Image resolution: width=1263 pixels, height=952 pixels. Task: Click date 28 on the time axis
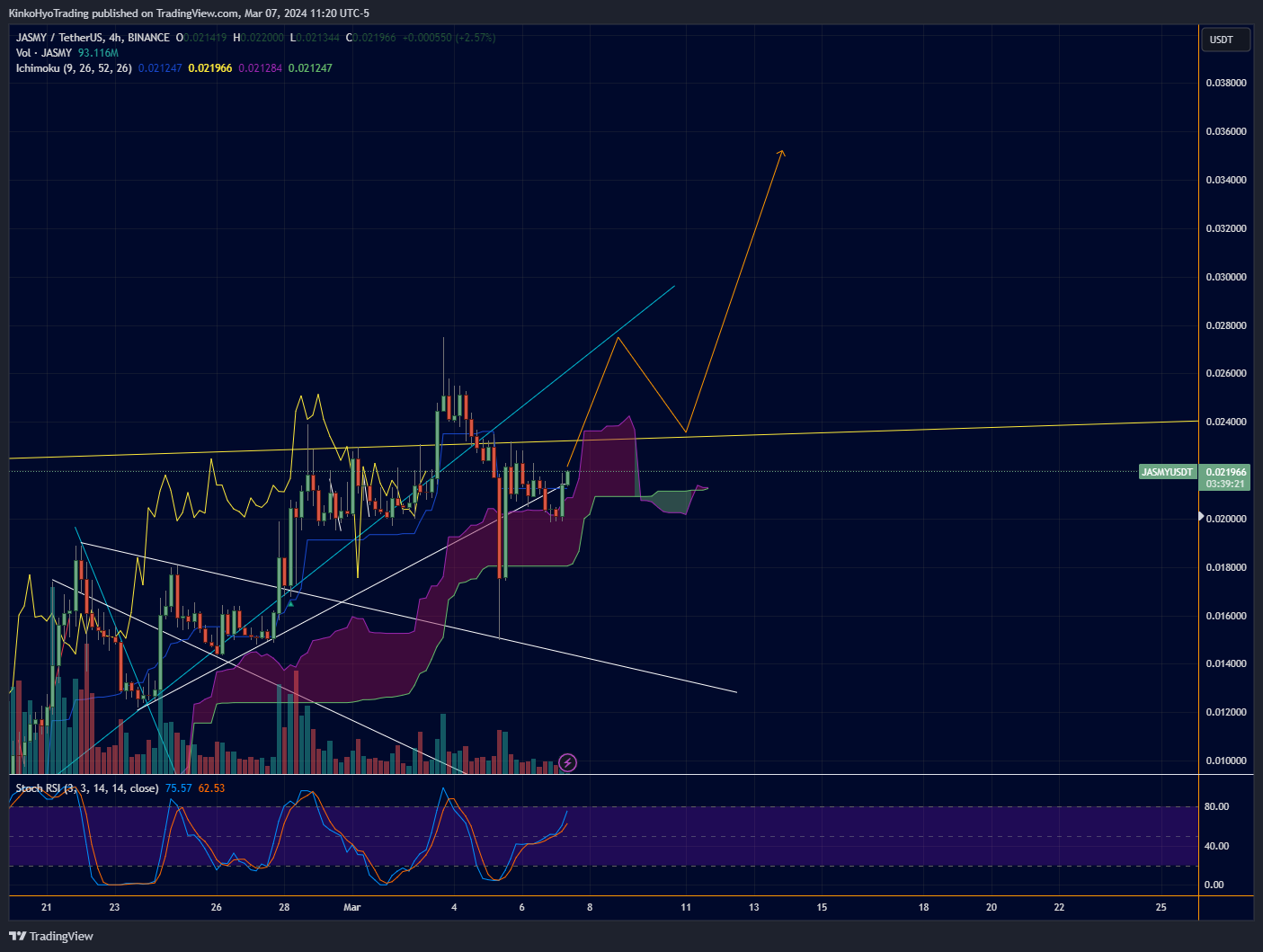[x=284, y=907]
